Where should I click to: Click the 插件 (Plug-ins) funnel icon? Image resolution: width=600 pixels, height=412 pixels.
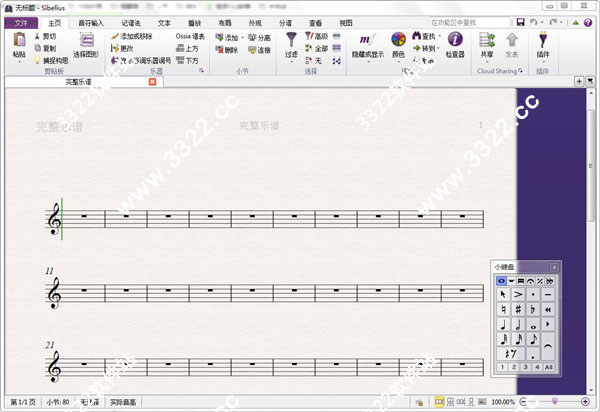(x=543, y=40)
